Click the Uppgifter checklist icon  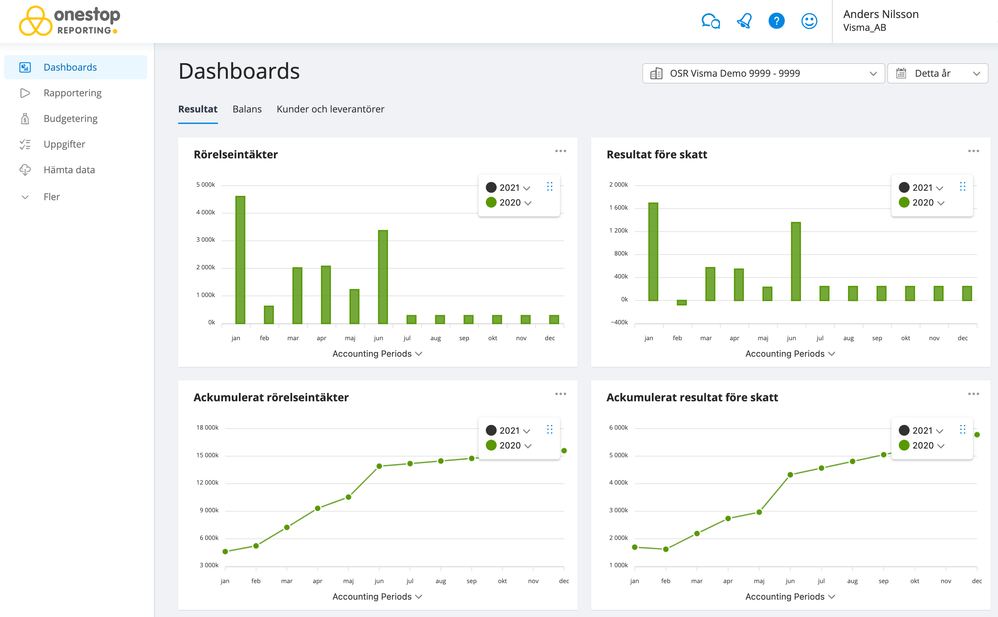point(25,145)
